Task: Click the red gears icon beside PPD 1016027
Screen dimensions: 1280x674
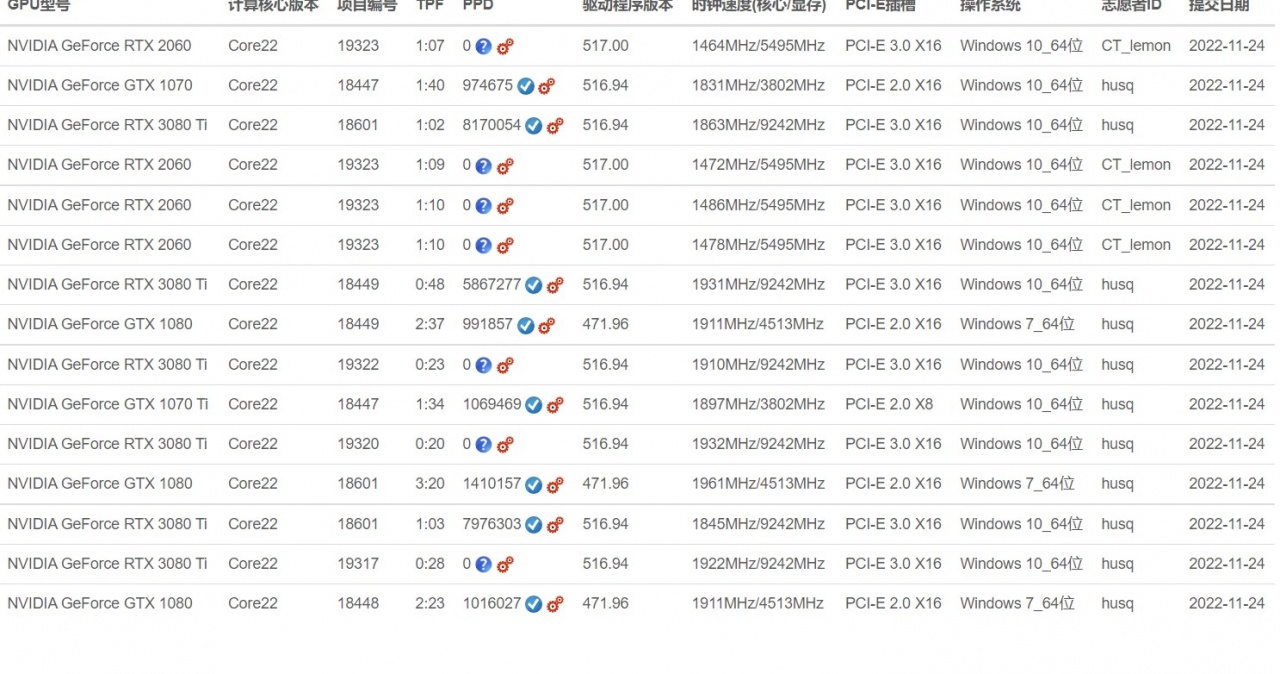Action: pyautogui.click(x=555, y=604)
